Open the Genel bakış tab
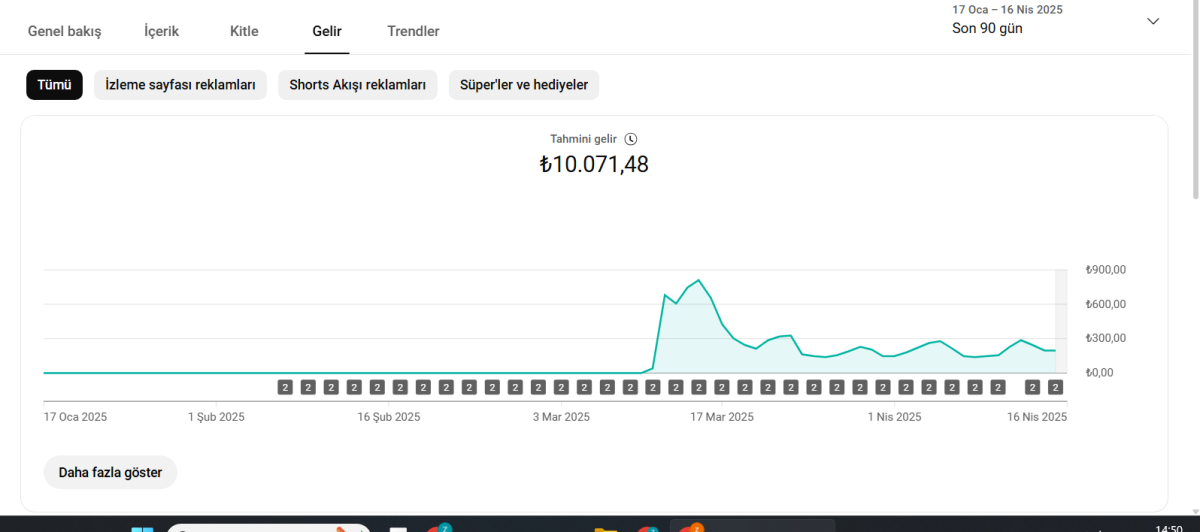This screenshot has height=532, width=1200. tap(64, 31)
